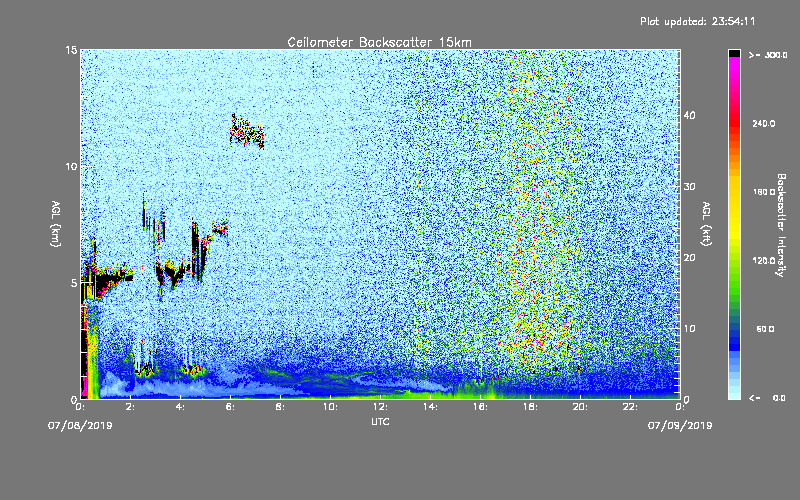Click the "6:" hour tick label
The width and height of the screenshot is (800, 500).
click(x=230, y=407)
